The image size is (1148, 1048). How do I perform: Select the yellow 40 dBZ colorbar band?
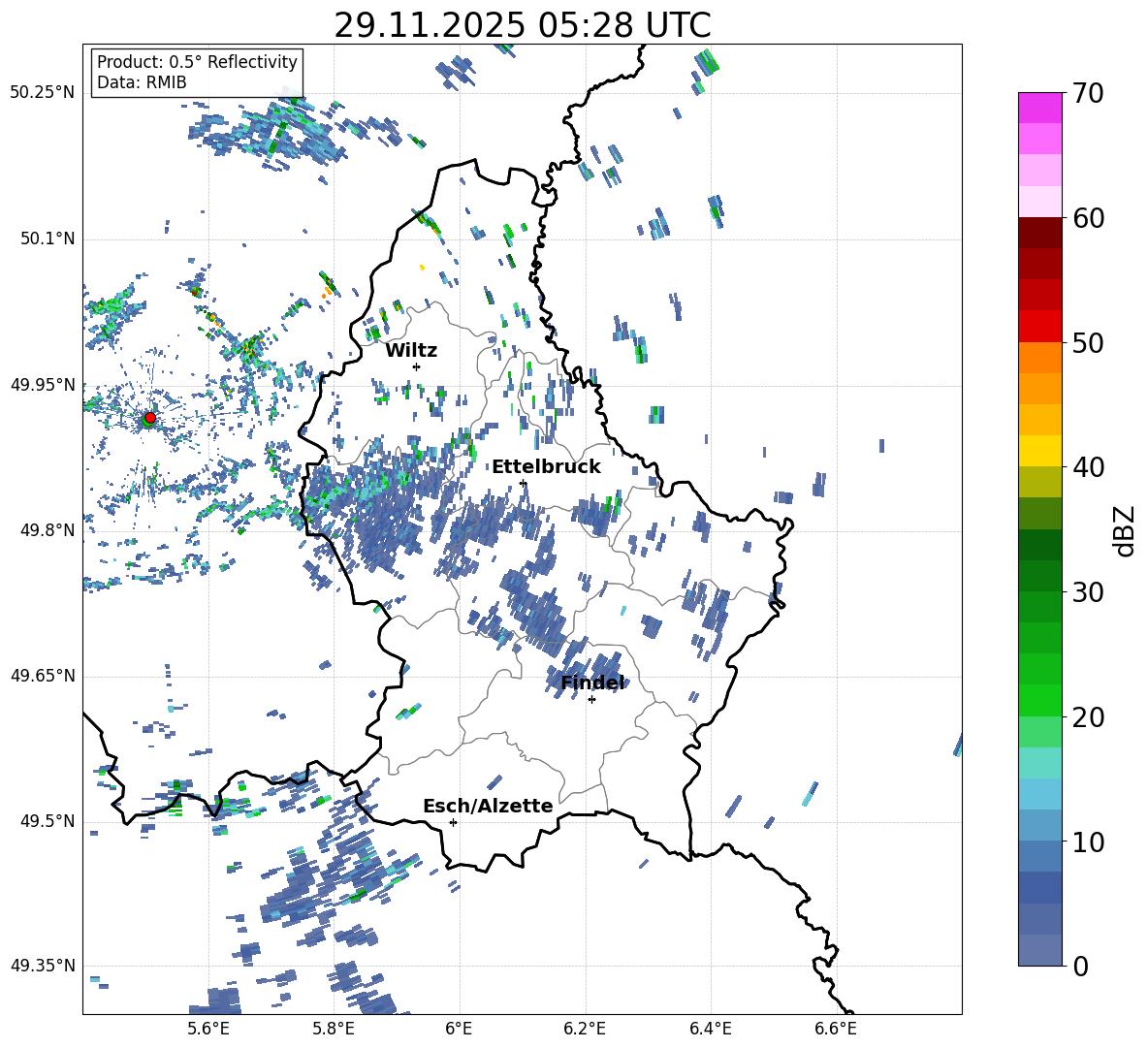click(1040, 451)
